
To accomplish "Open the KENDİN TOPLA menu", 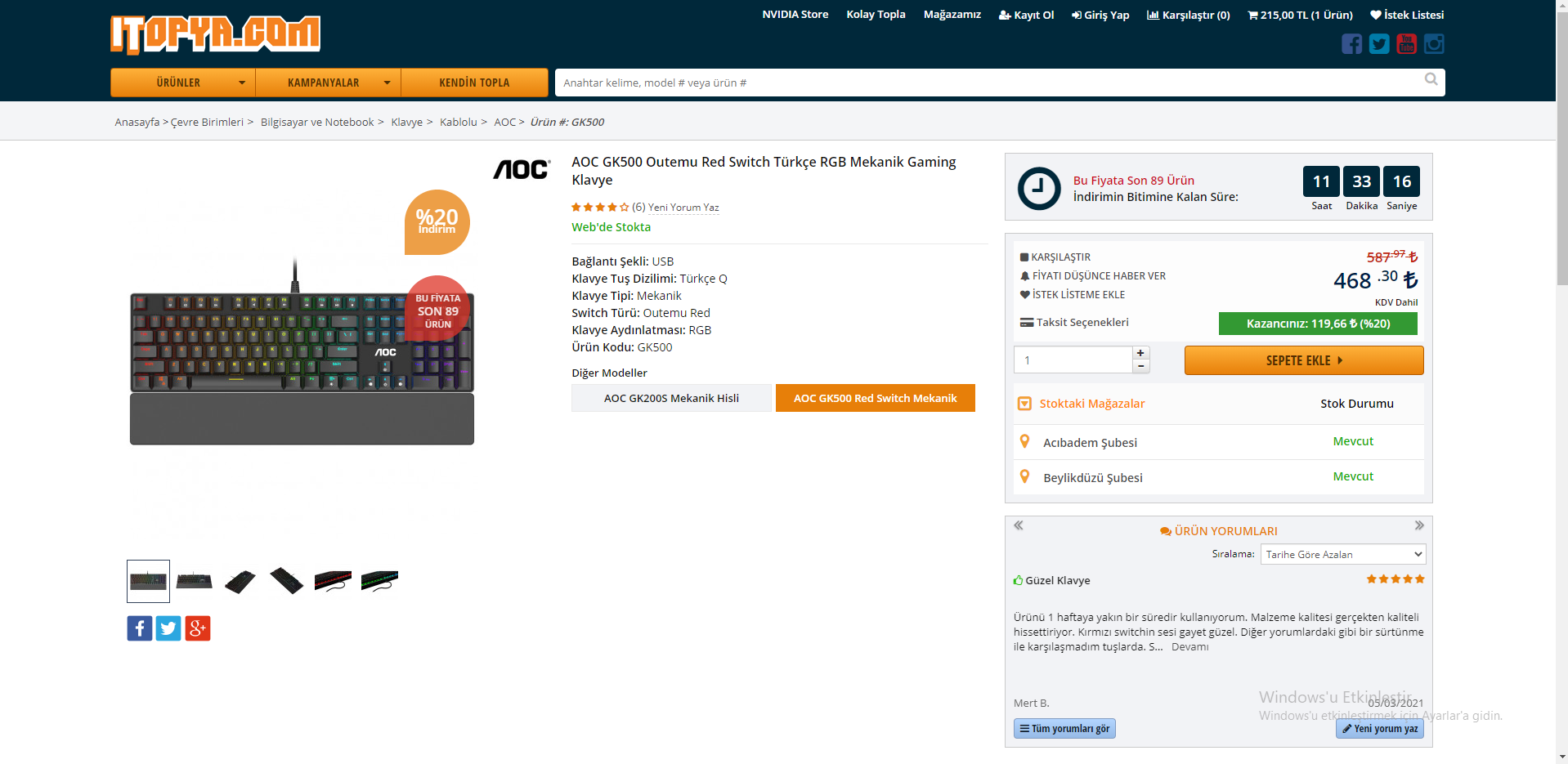I will (x=474, y=83).
